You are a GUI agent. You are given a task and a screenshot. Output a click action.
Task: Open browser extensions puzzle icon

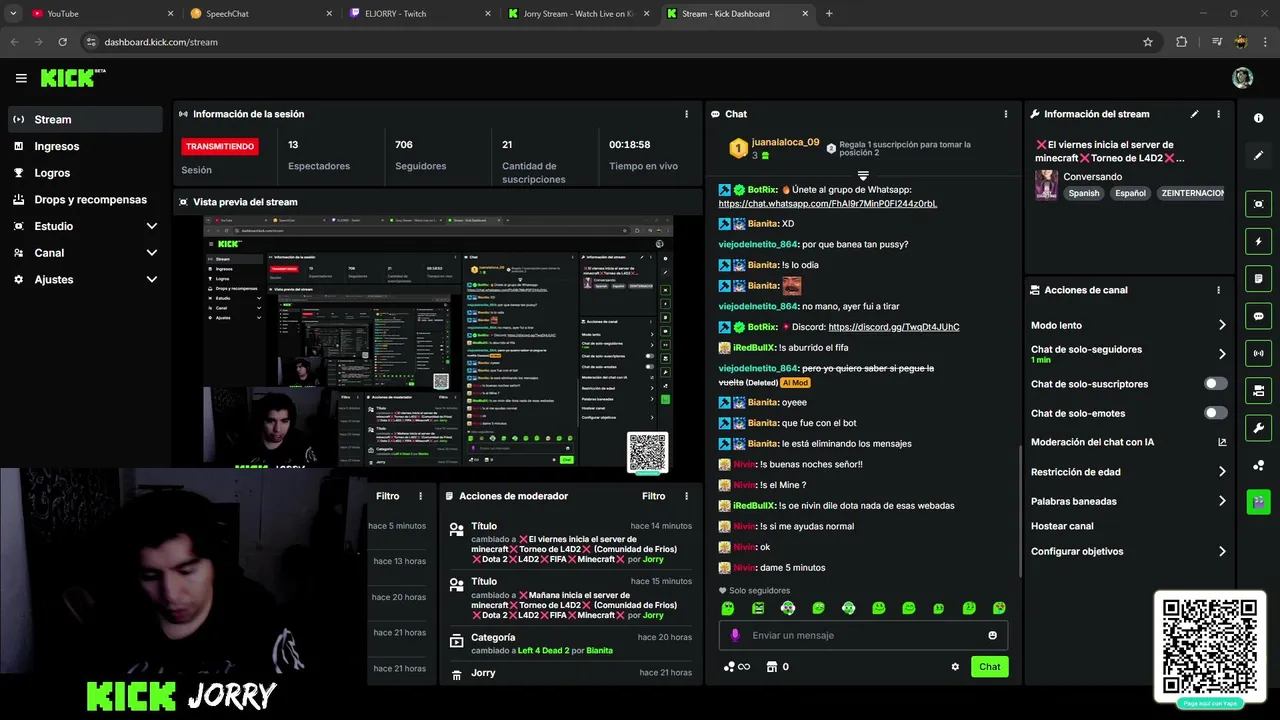[x=1181, y=42]
